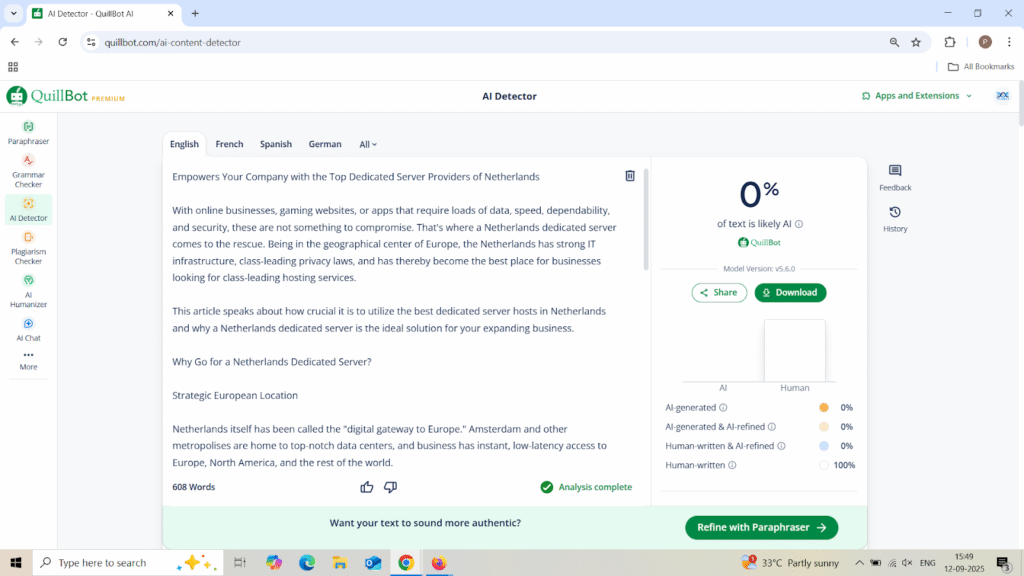Expand the Apps and Extensions menu
Viewport: 1024px width, 576px height.
916,96
